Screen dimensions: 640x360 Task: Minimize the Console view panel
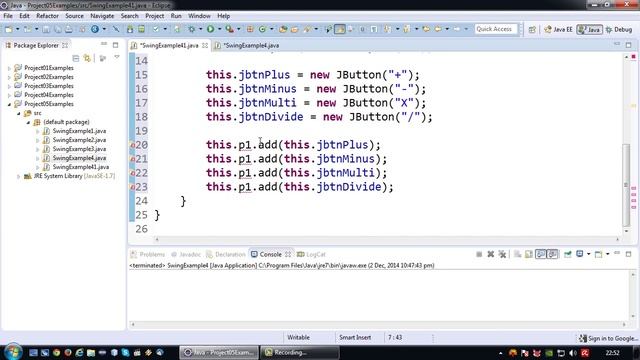(x=617, y=253)
